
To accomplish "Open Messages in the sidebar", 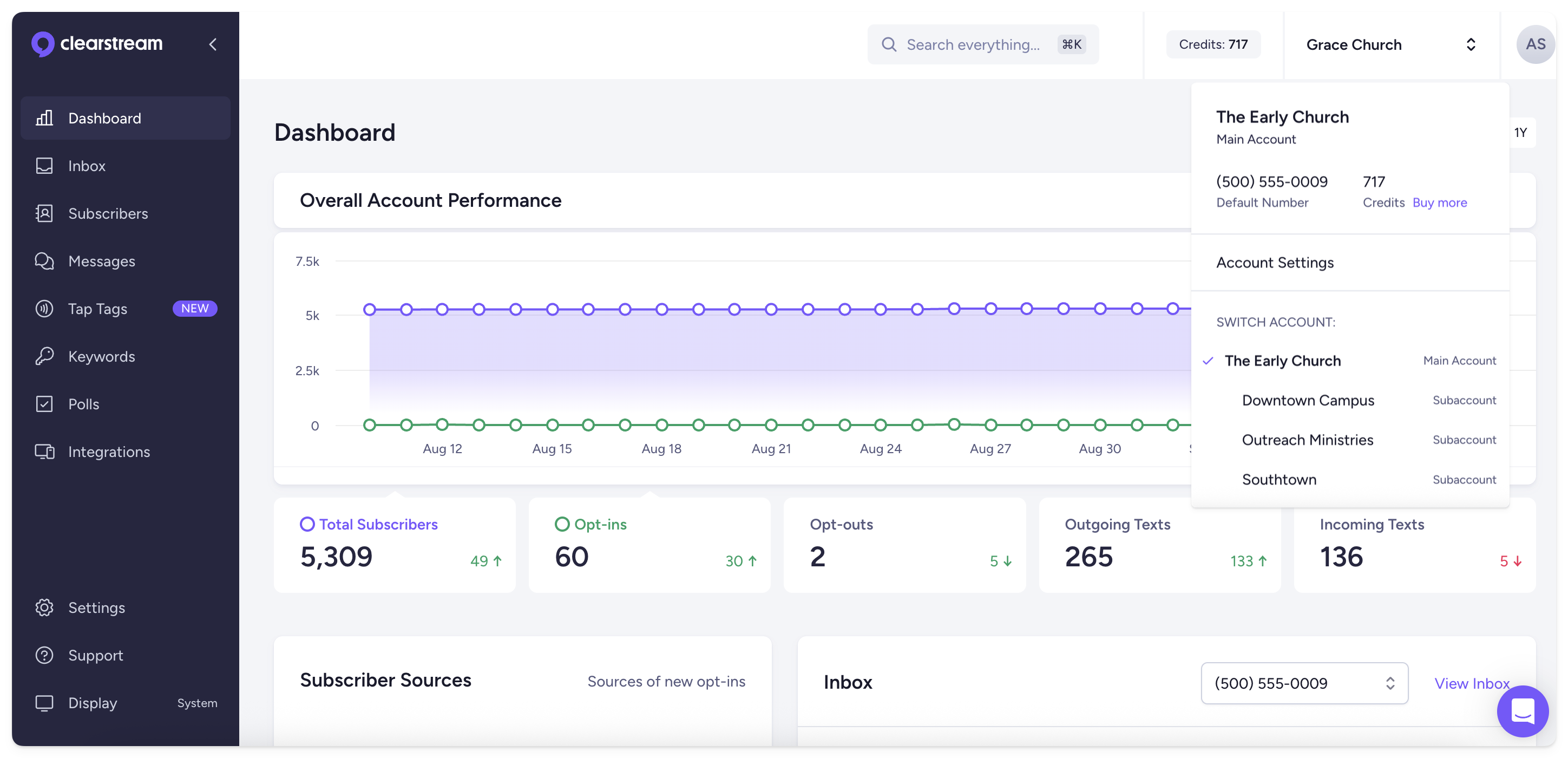I will pos(126,261).
